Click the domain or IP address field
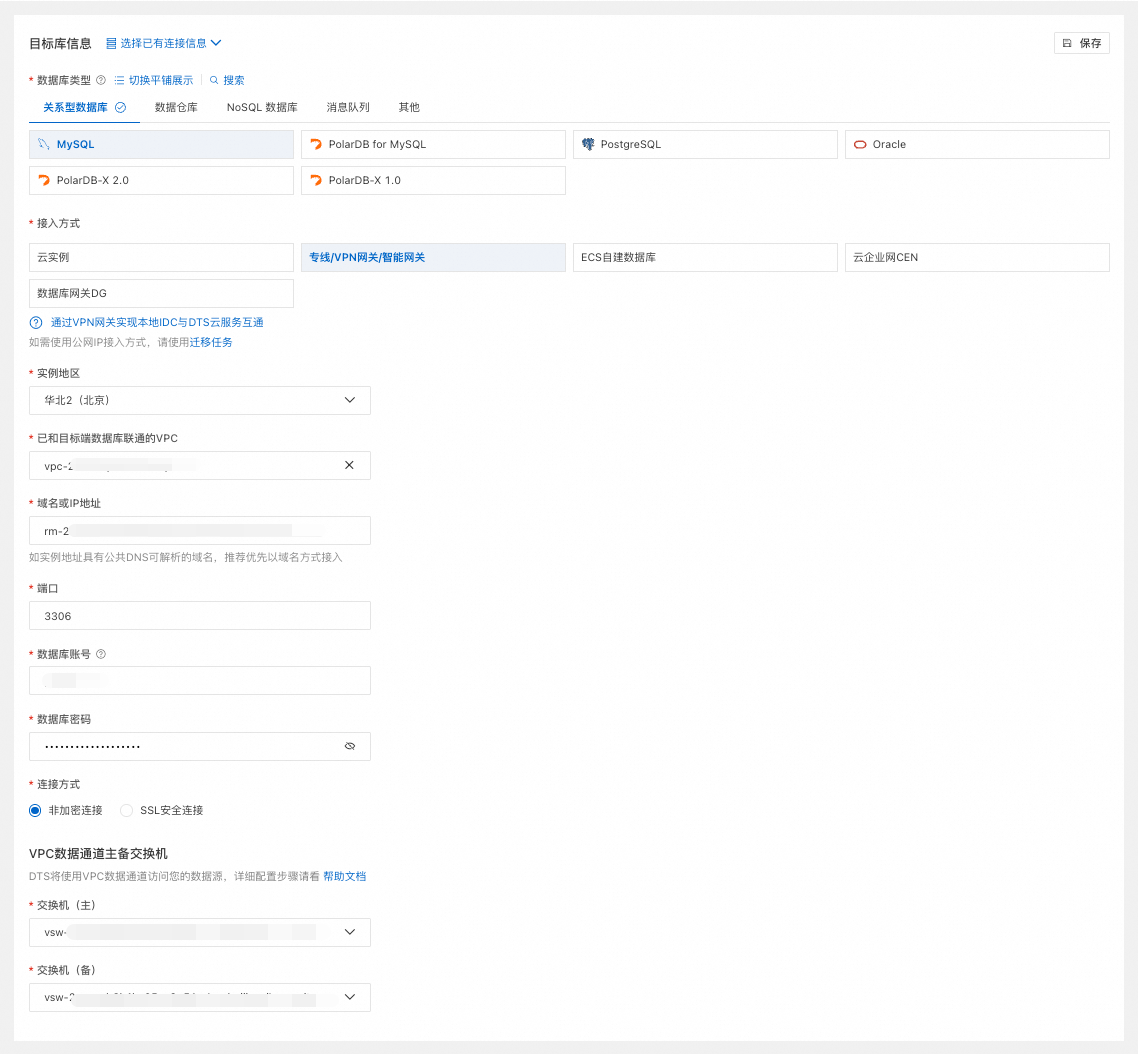 200,531
